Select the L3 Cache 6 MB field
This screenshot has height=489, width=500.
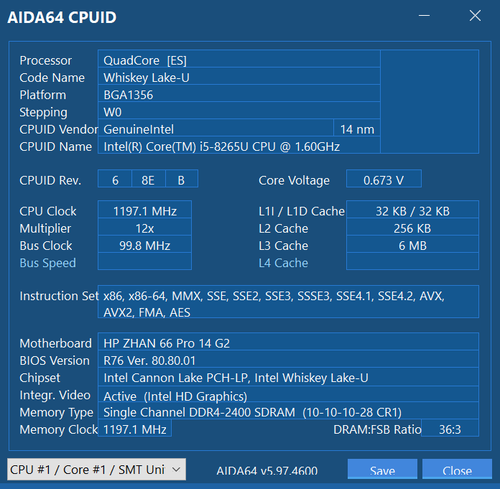coord(413,245)
